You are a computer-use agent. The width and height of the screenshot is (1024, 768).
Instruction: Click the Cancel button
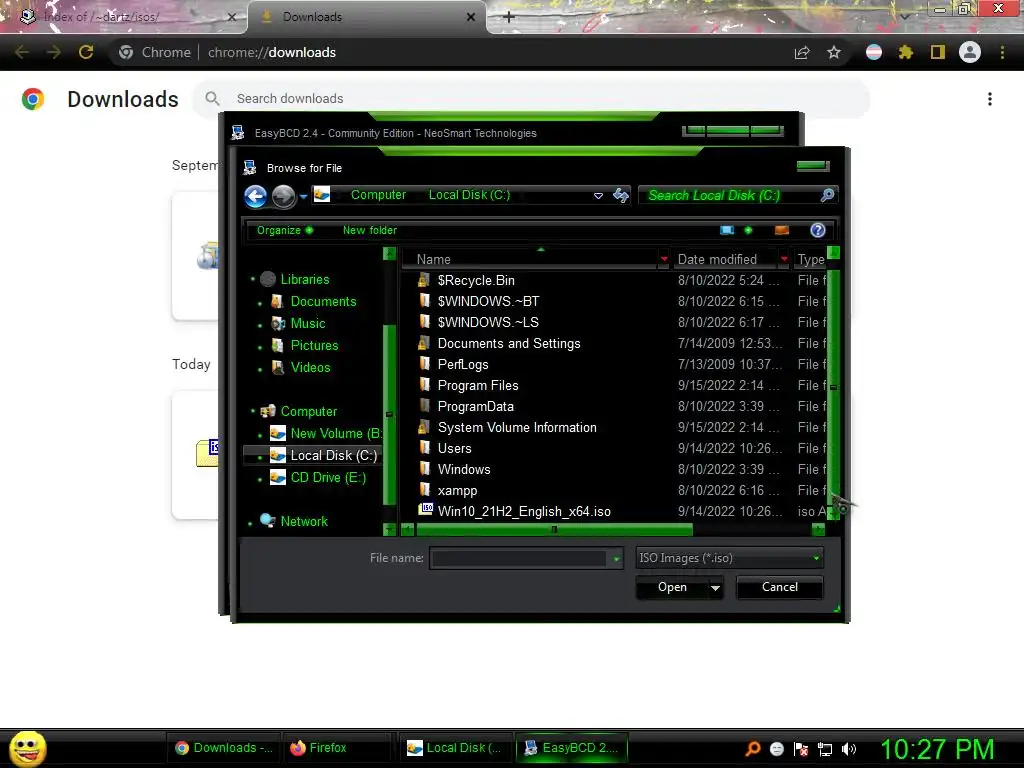pos(780,587)
